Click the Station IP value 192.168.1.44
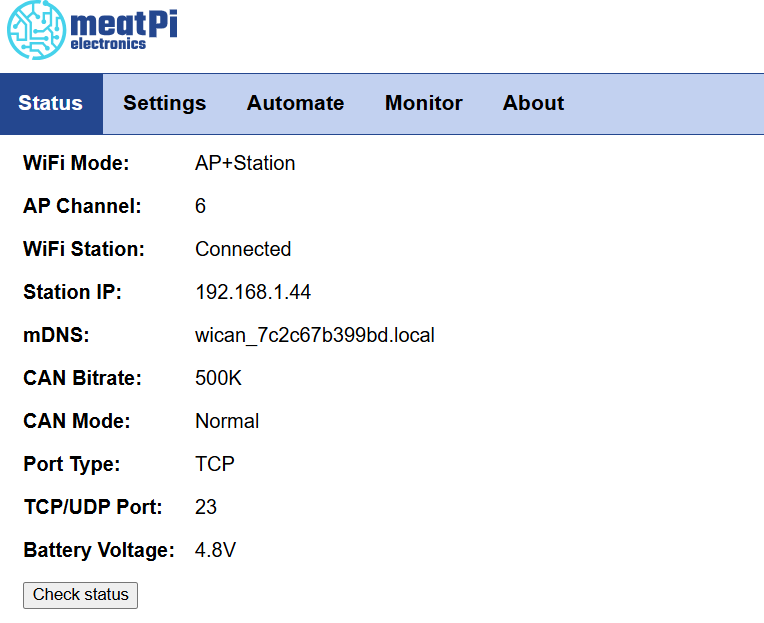The width and height of the screenshot is (764, 623). pos(252,292)
